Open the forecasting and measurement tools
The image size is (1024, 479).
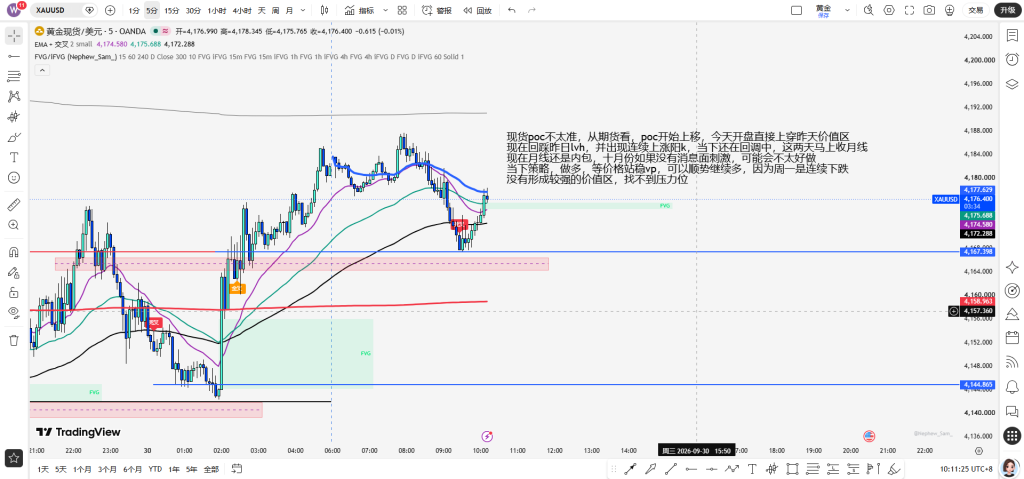tap(14, 117)
